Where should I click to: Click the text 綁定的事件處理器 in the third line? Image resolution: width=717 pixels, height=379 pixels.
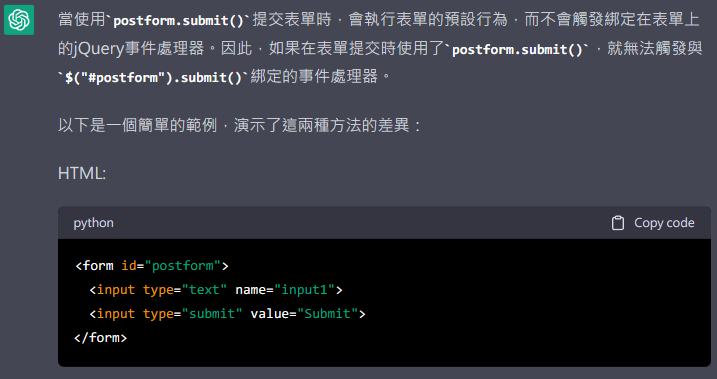[314, 76]
